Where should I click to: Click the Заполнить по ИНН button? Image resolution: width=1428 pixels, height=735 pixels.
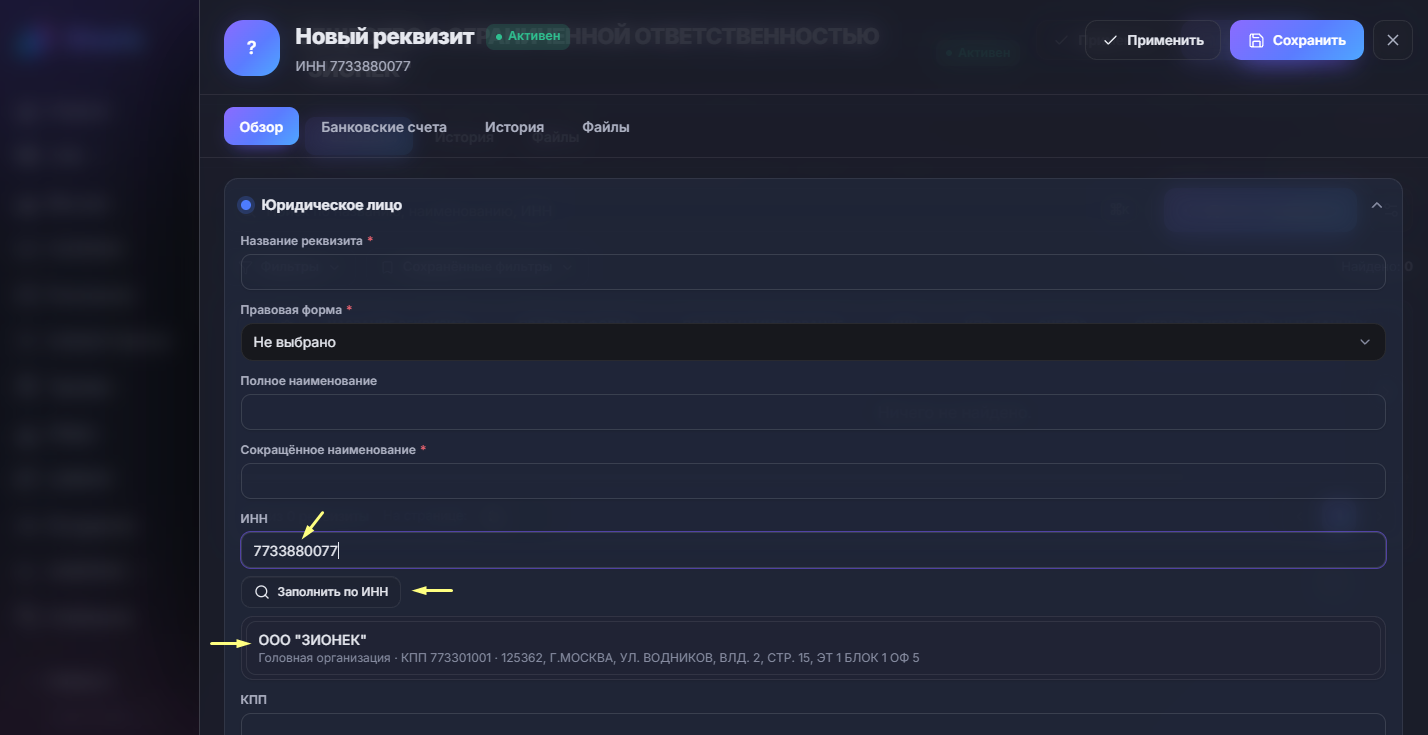click(x=321, y=592)
